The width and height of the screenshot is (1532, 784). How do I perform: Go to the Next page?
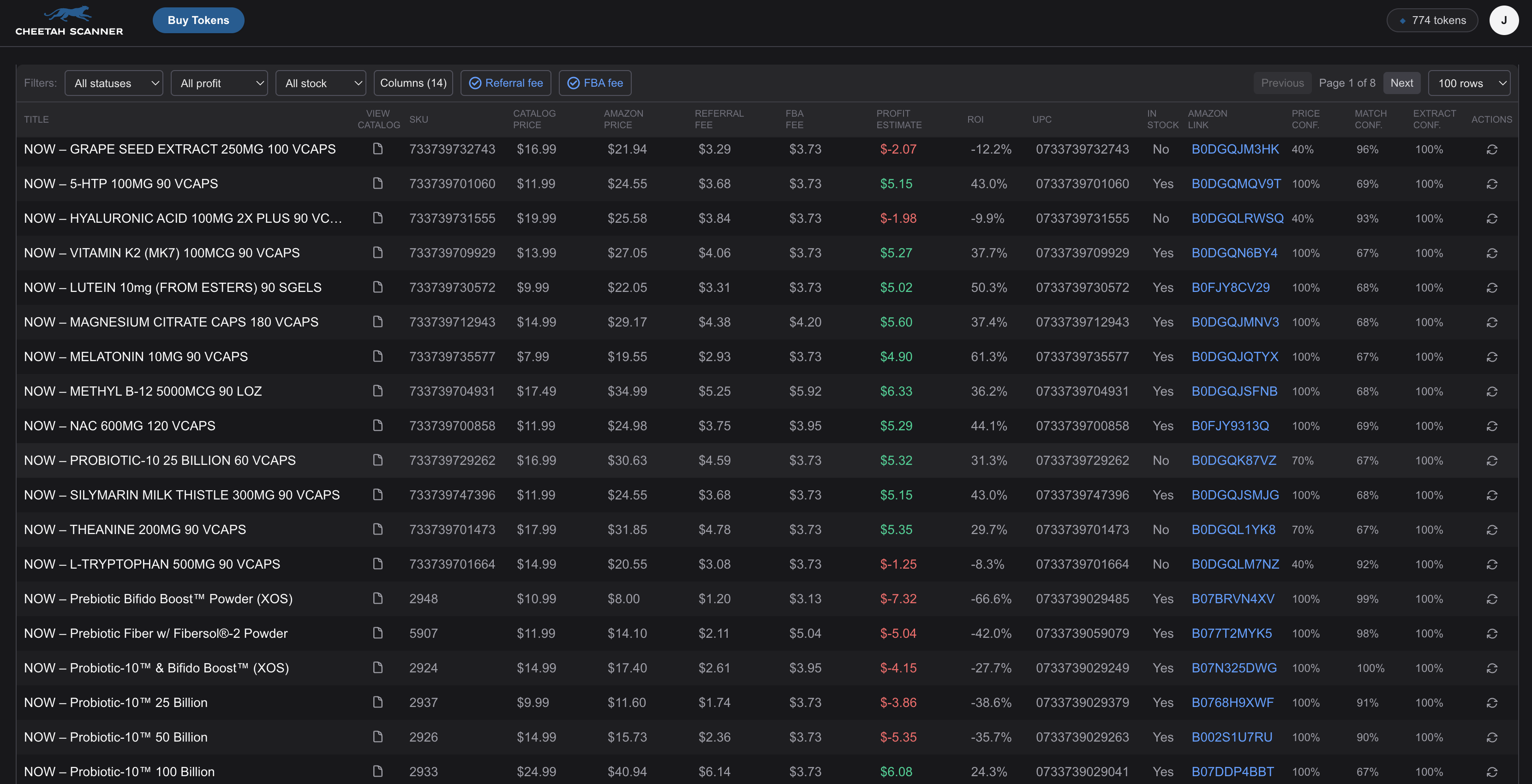1401,83
